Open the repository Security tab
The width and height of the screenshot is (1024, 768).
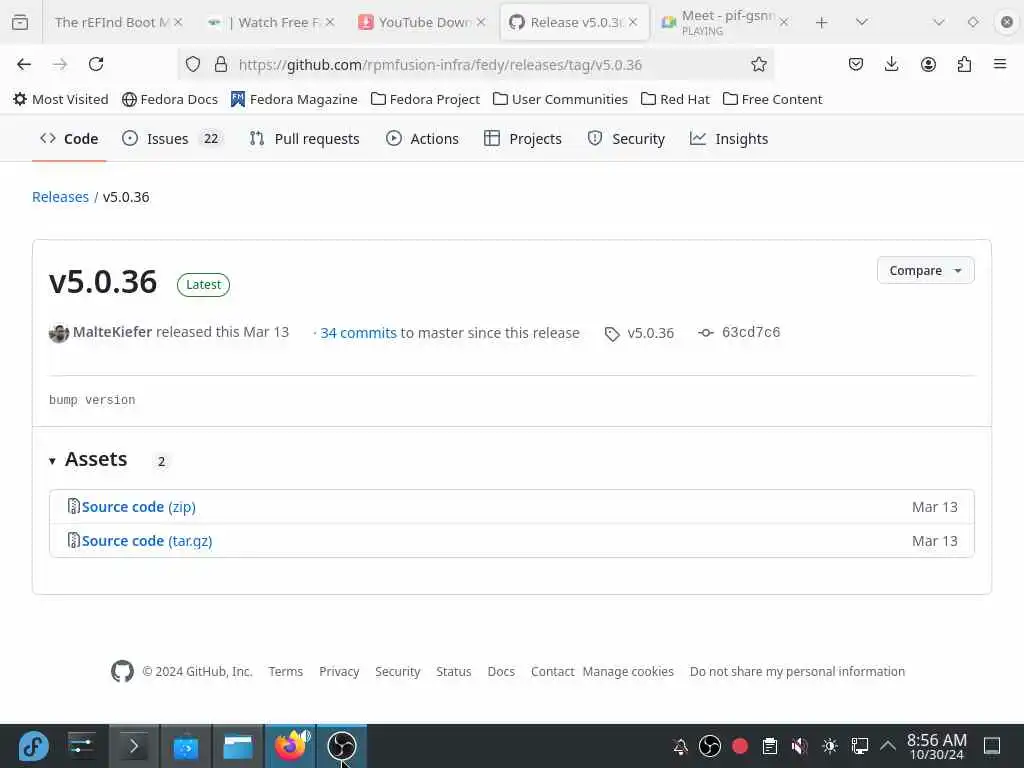[x=626, y=138]
